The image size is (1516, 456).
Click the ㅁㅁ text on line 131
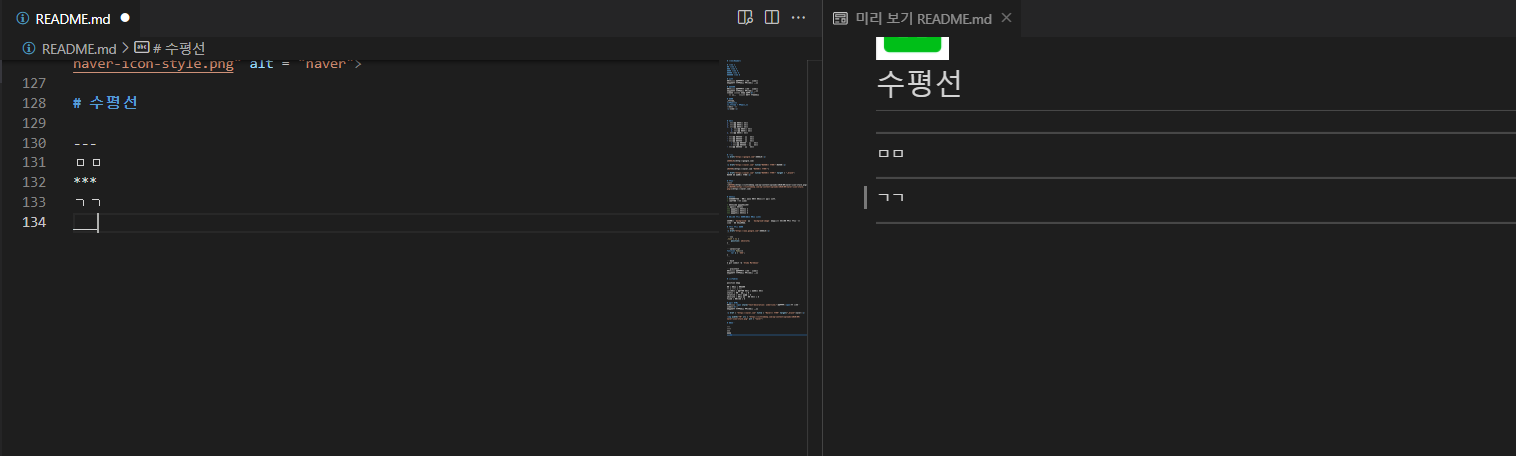coord(88,162)
